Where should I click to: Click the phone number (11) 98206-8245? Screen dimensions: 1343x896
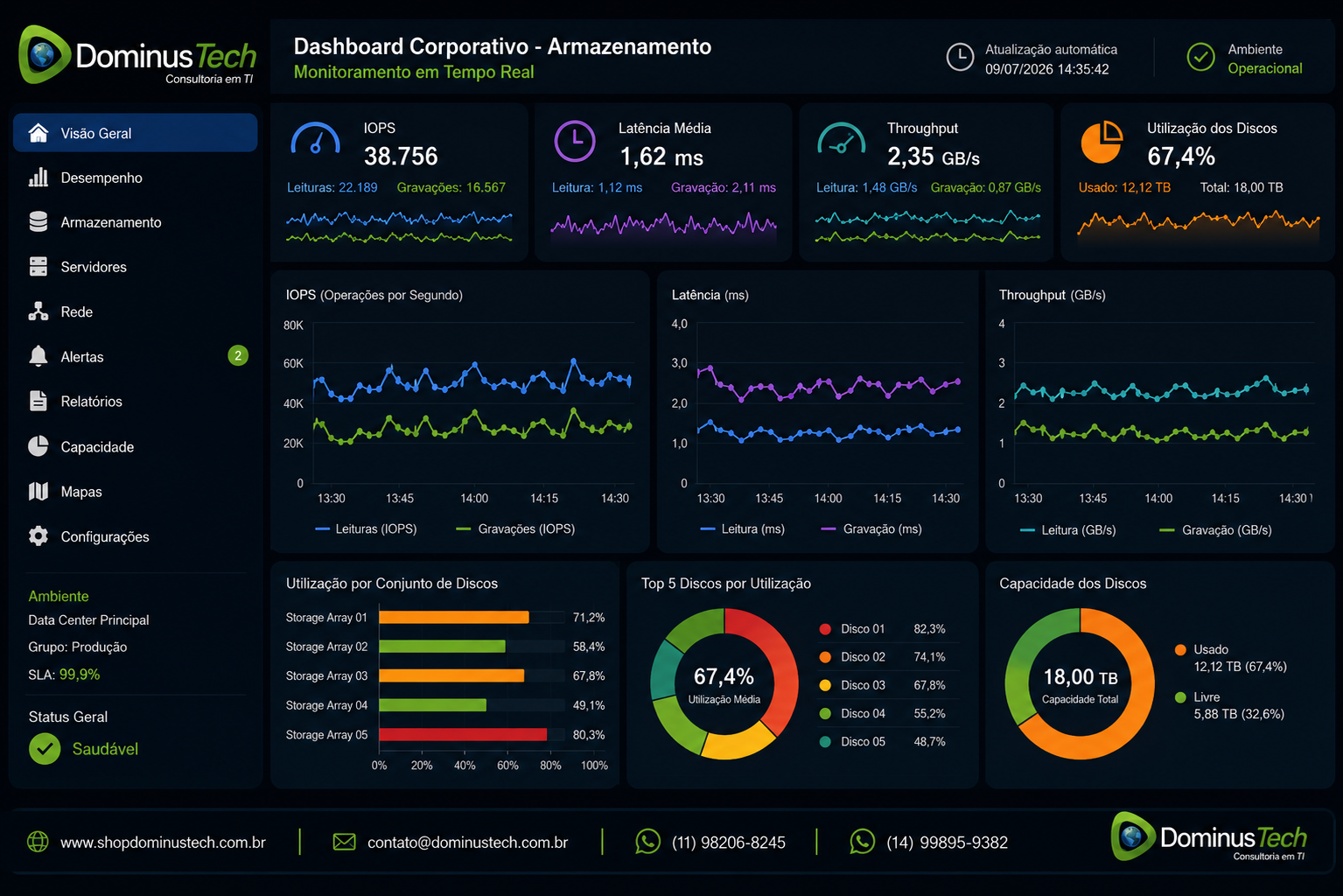729,843
